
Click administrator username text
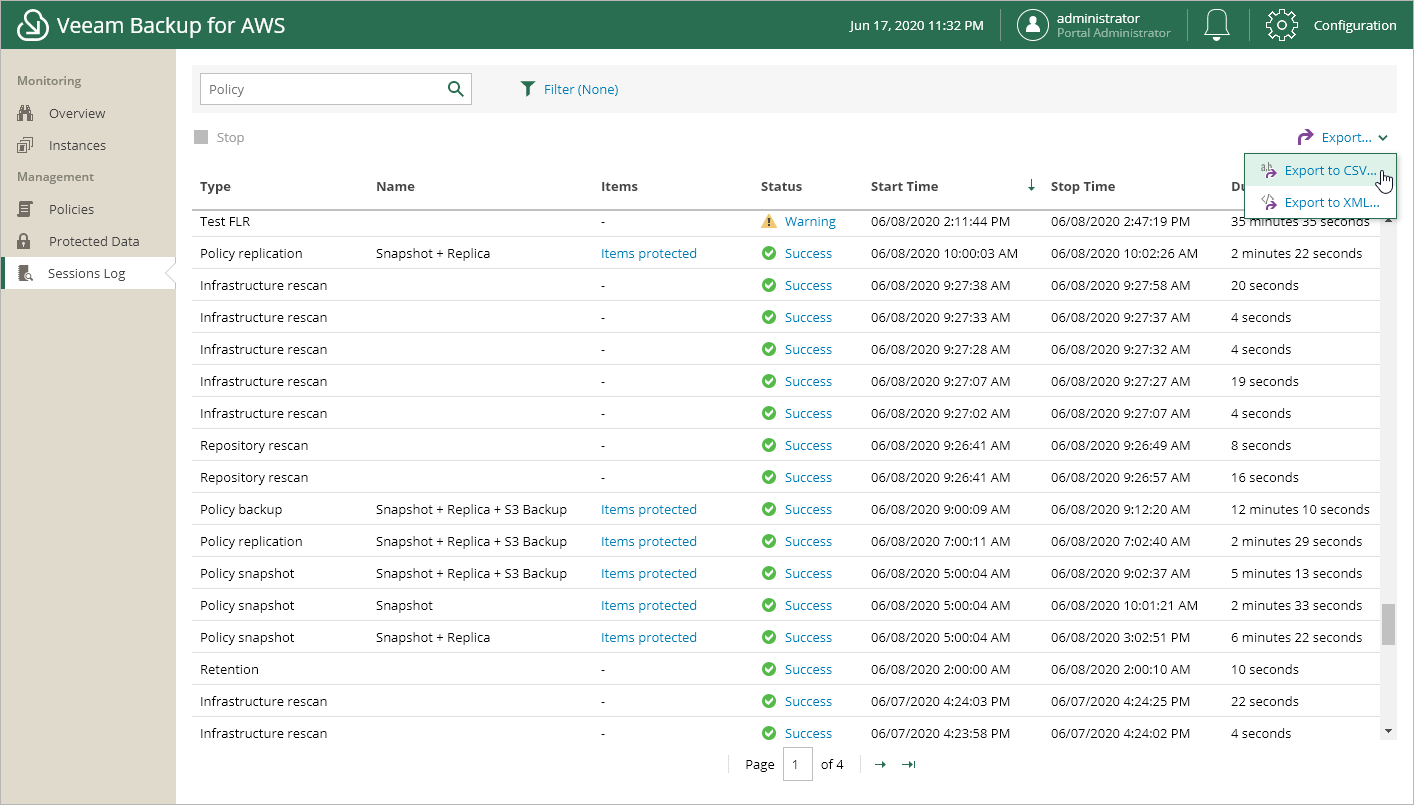pos(1098,18)
